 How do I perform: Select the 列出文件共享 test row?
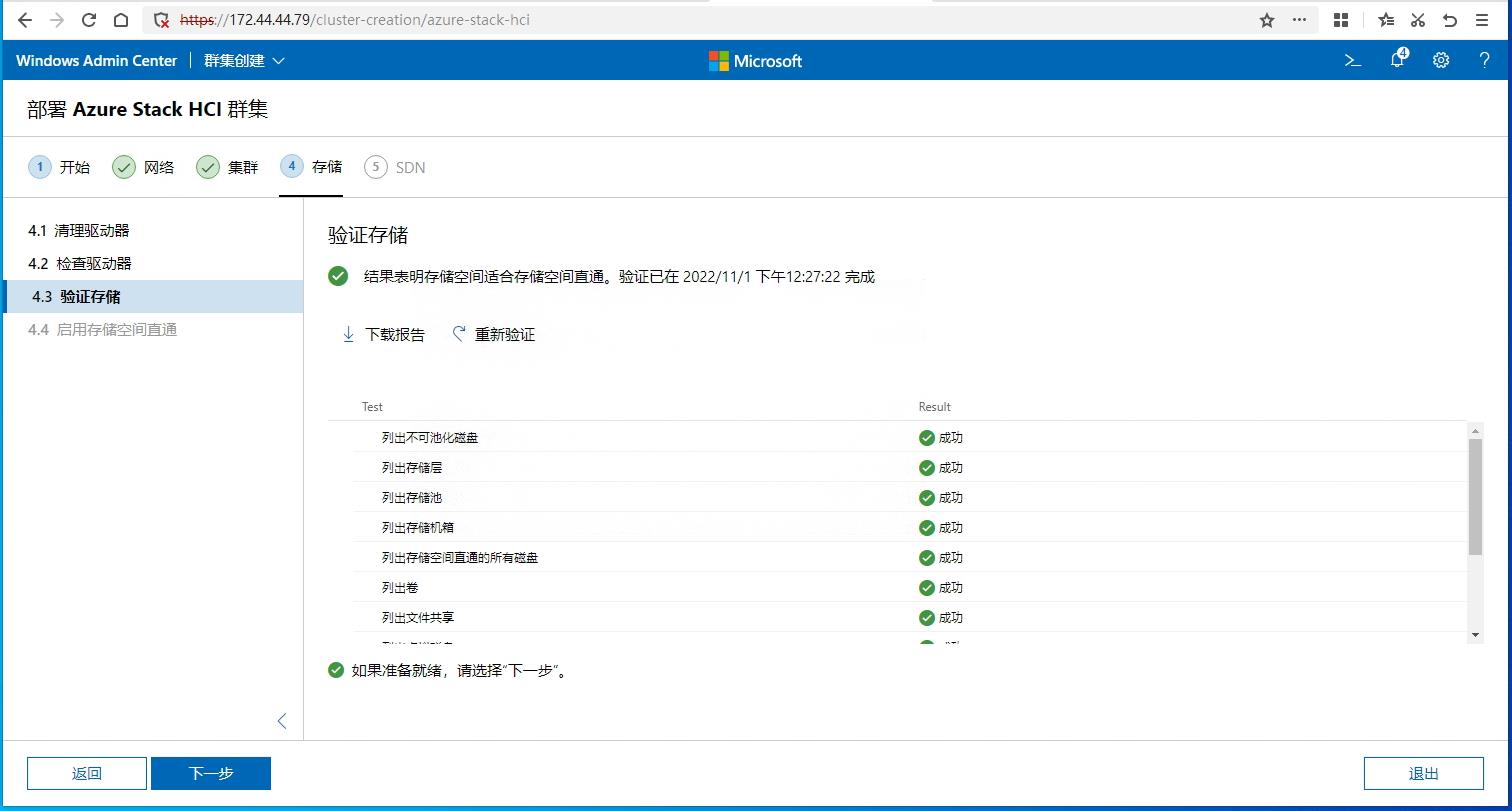tap(911, 617)
